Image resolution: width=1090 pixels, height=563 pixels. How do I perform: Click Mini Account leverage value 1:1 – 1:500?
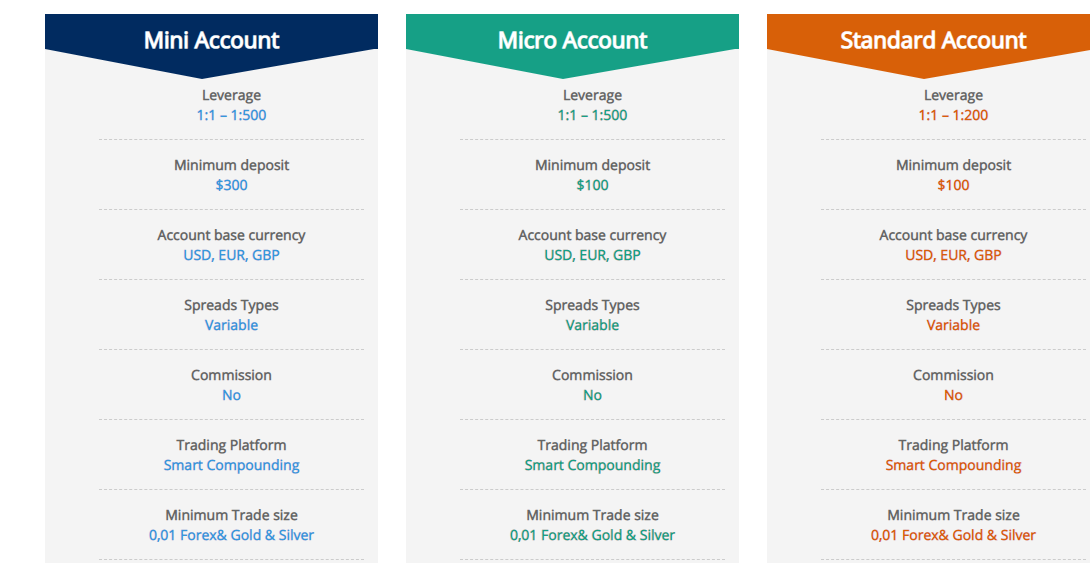pyautogui.click(x=231, y=115)
